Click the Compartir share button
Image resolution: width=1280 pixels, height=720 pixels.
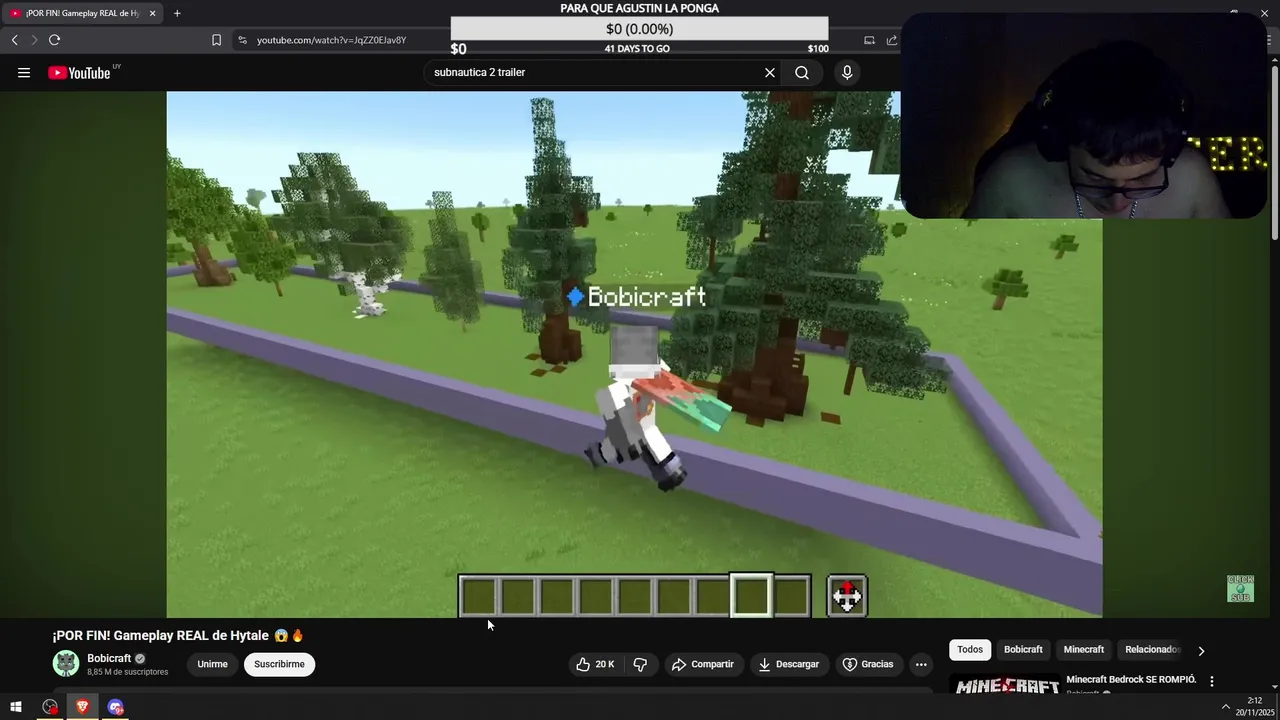pos(703,664)
